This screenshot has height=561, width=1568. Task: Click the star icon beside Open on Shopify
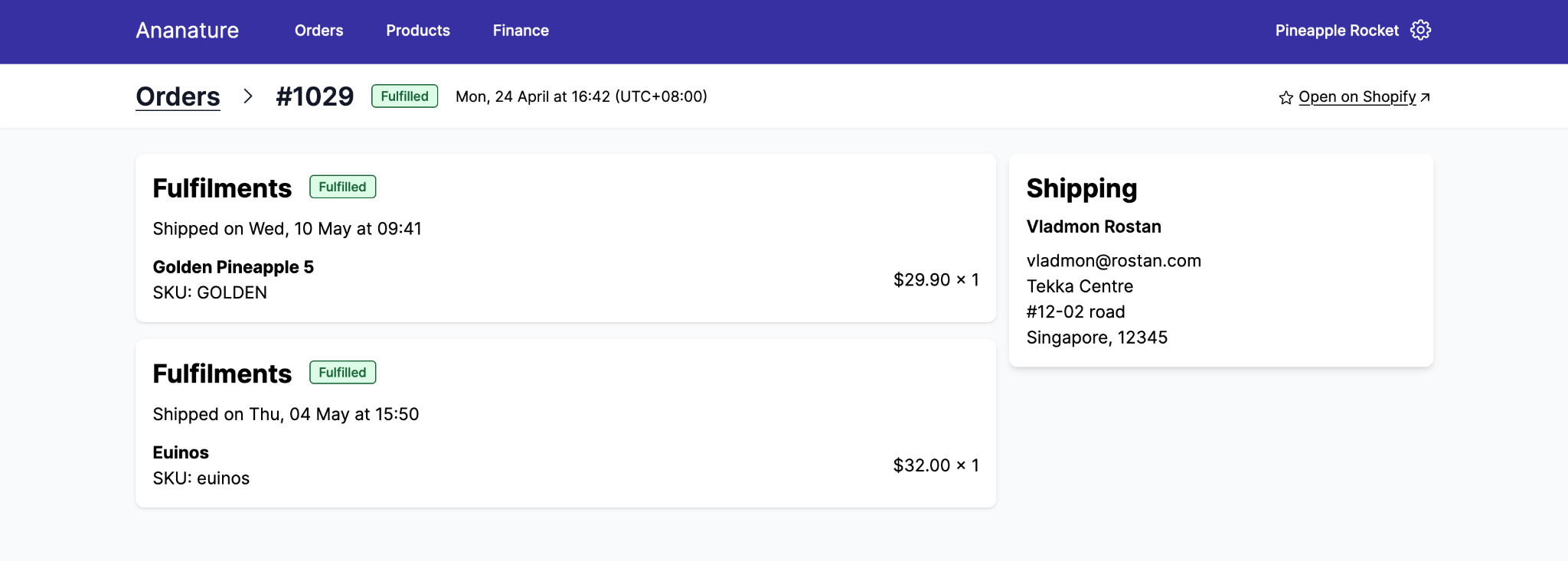tap(1285, 97)
